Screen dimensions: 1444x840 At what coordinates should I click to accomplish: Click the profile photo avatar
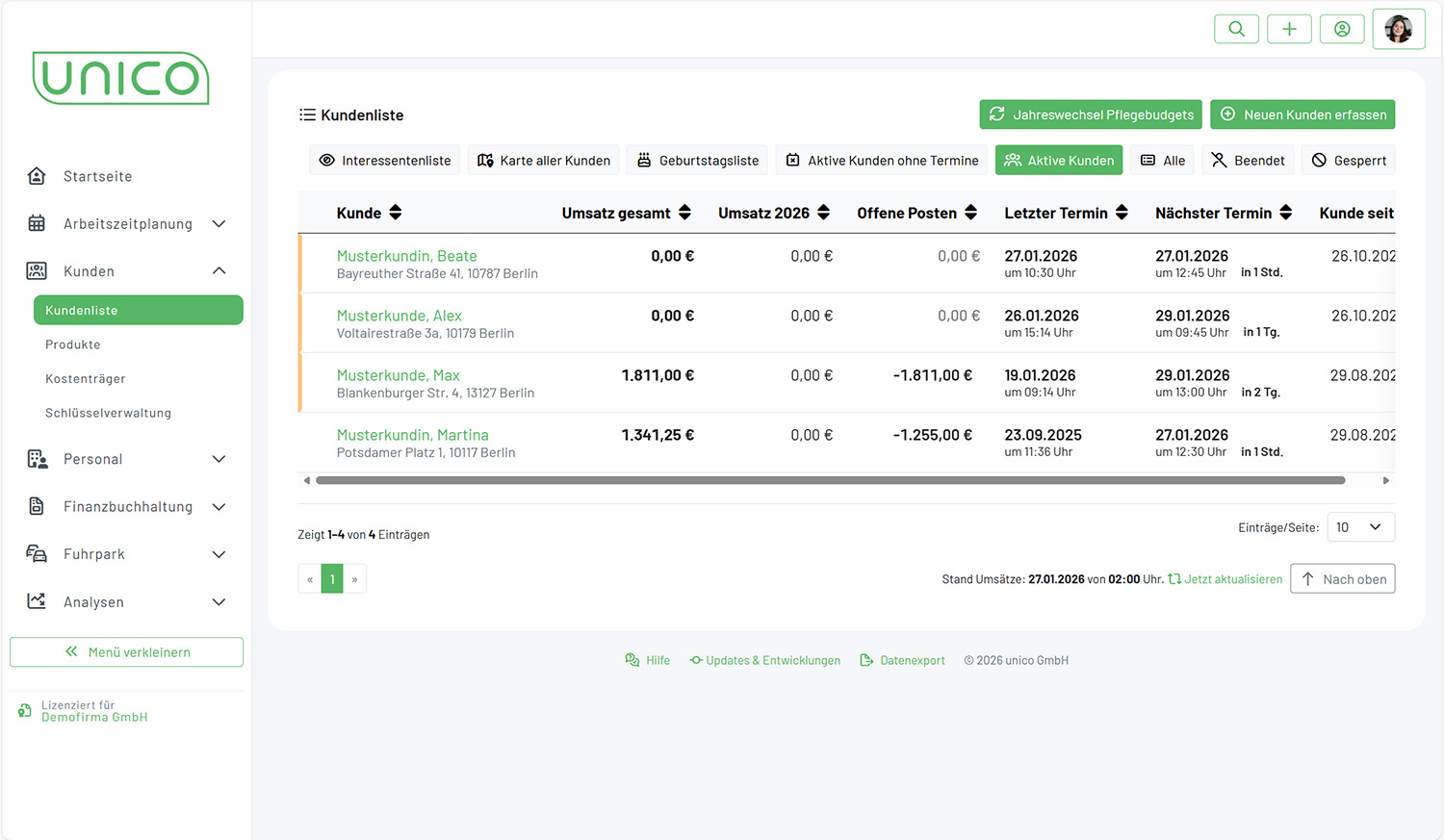pos(1398,29)
